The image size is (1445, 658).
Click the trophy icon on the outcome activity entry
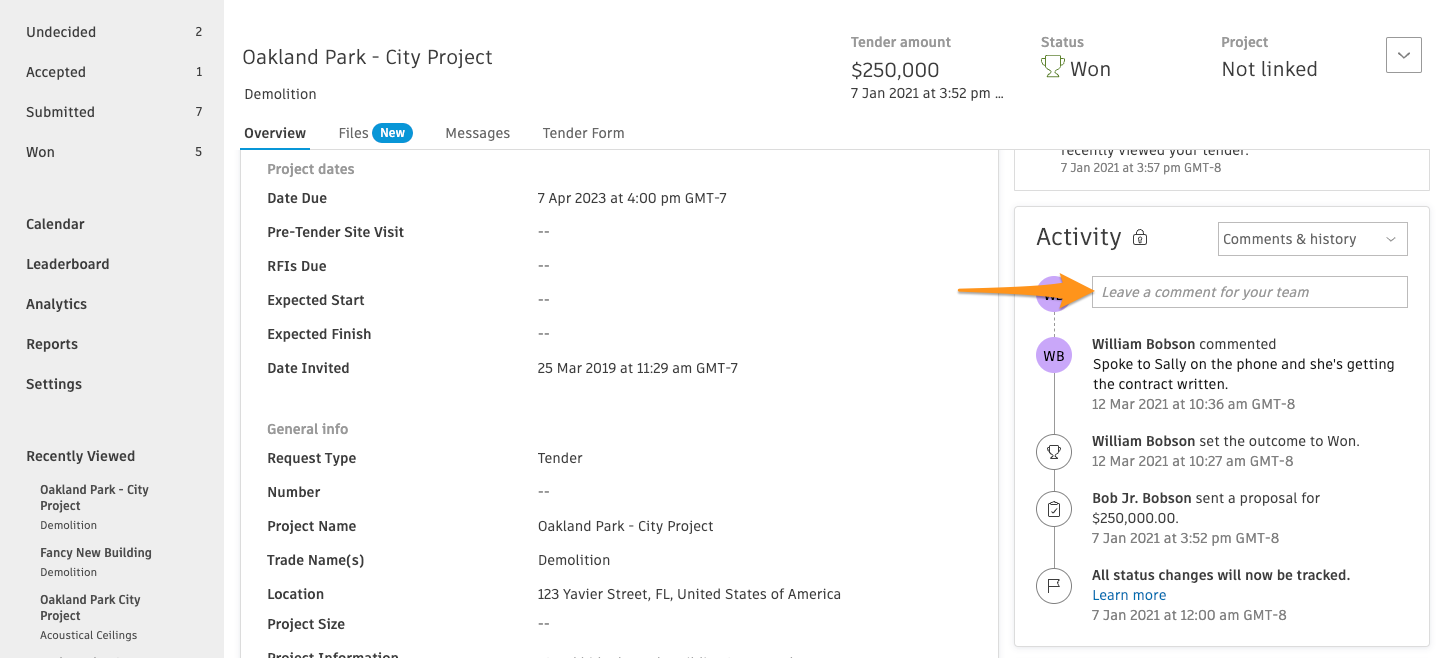click(x=1053, y=451)
